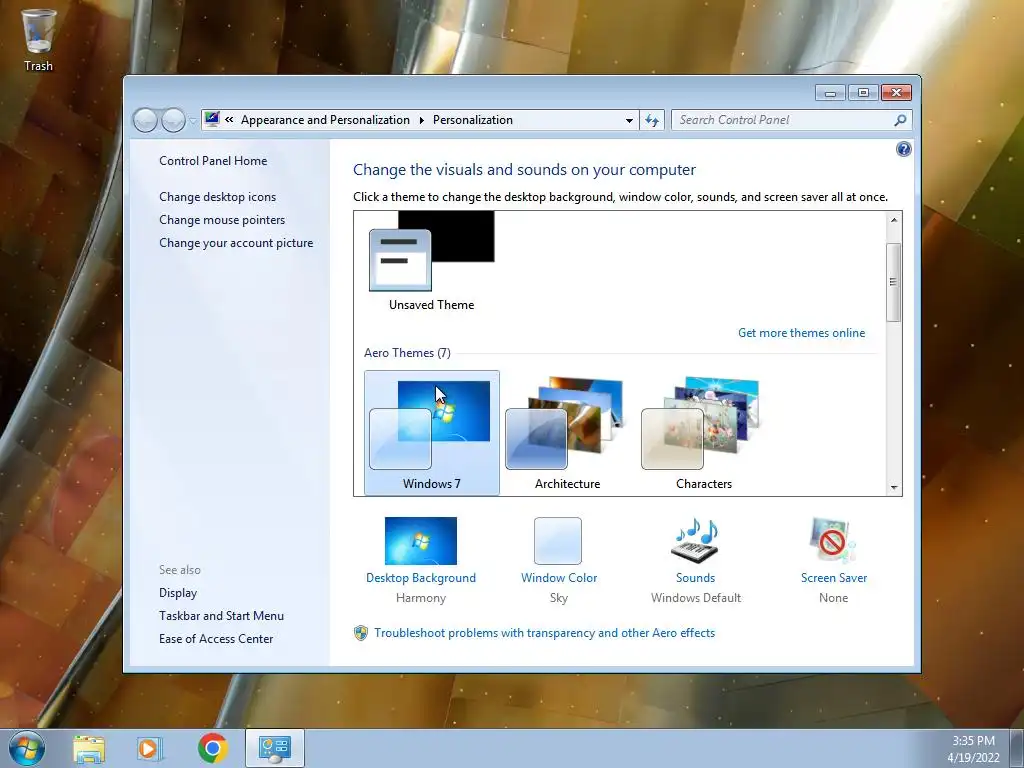Viewport: 1024px width, 768px height.
Task: Select the Windows 7 theme
Action: [432, 432]
